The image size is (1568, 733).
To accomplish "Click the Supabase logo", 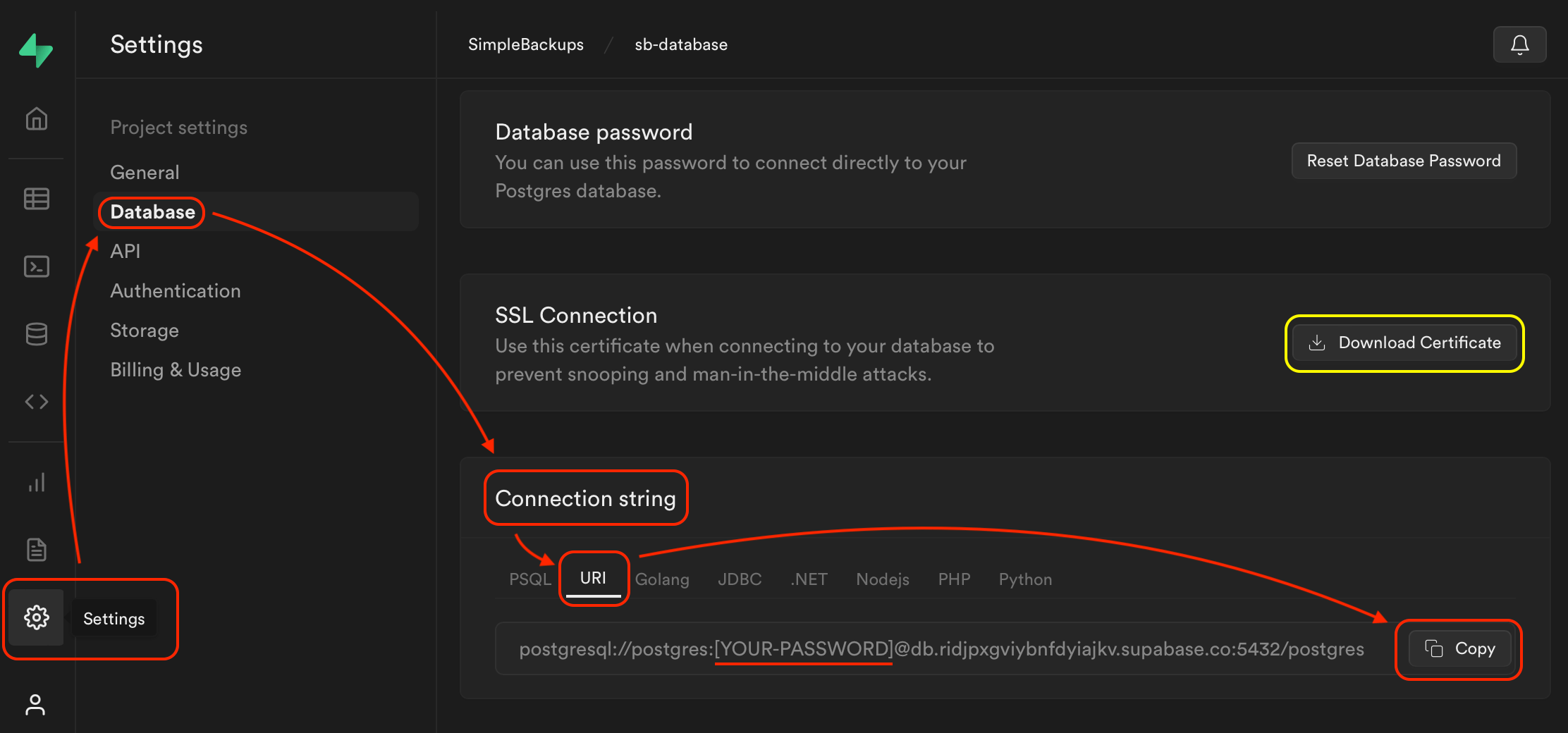I will [x=35, y=49].
